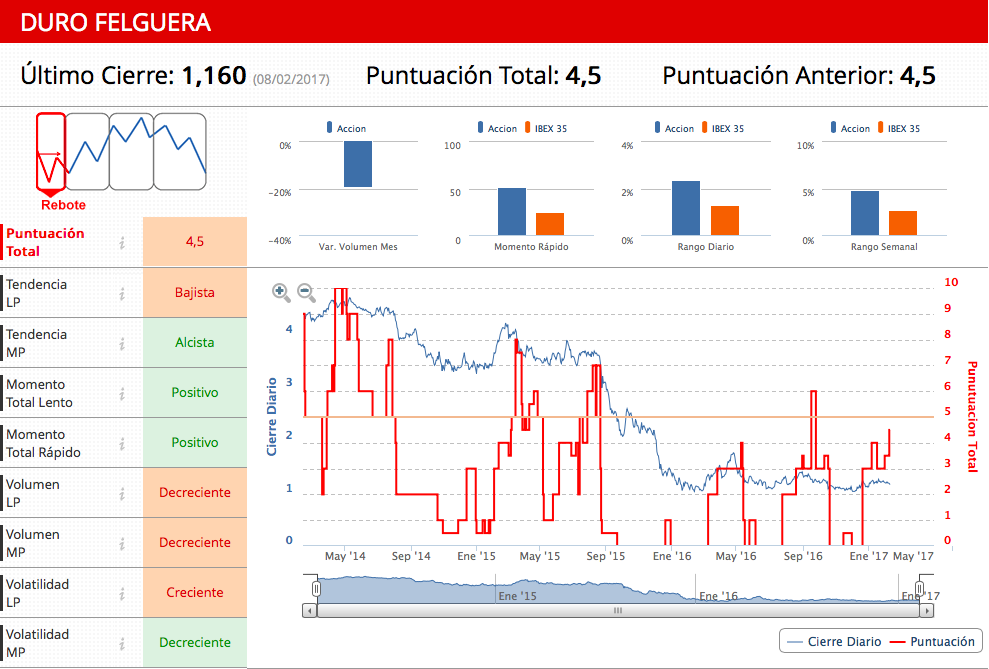Toggle Accion series in Momento Rápido chart

tap(497, 128)
